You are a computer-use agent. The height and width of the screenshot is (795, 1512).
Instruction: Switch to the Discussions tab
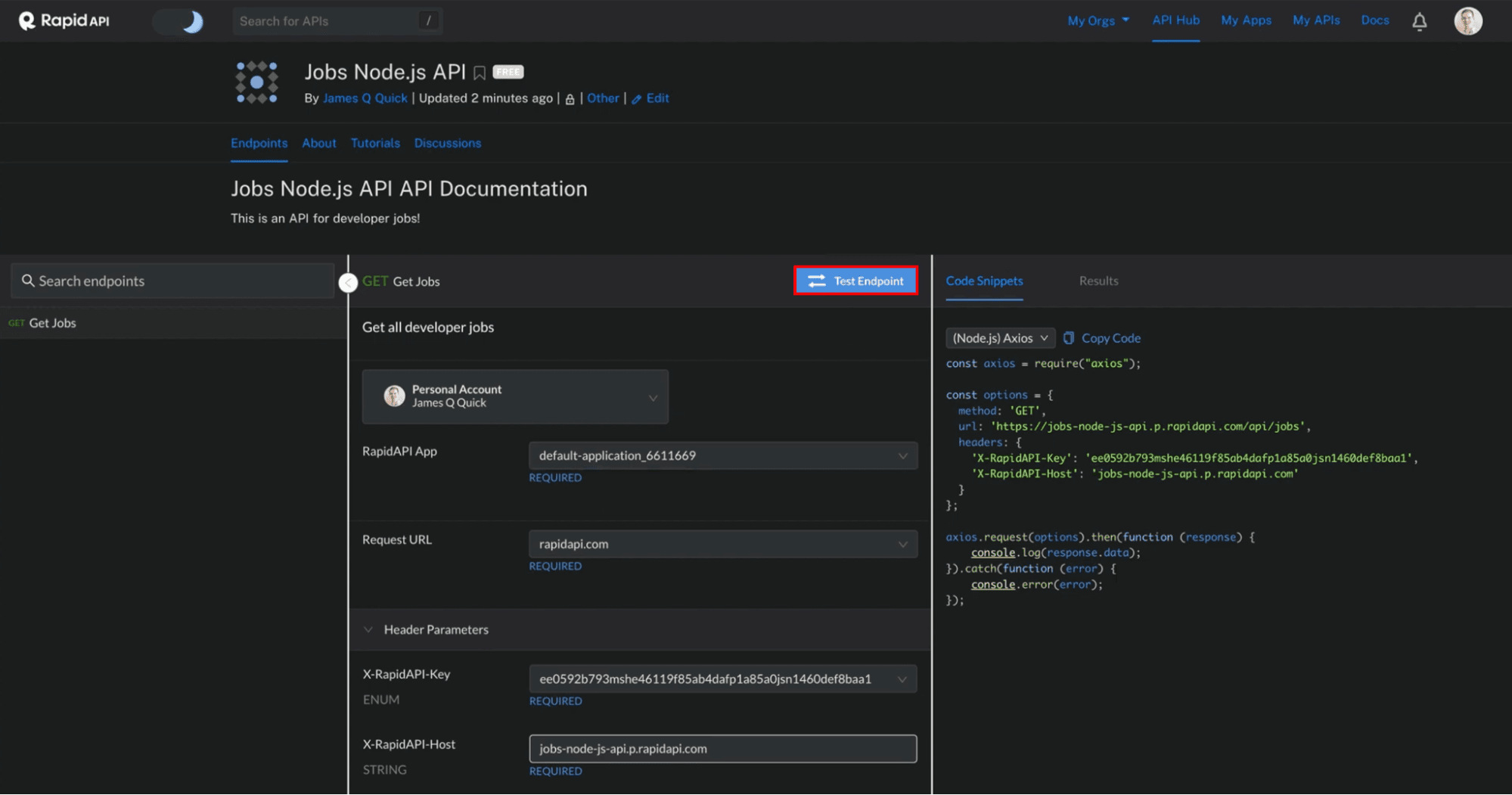(x=447, y=143)
